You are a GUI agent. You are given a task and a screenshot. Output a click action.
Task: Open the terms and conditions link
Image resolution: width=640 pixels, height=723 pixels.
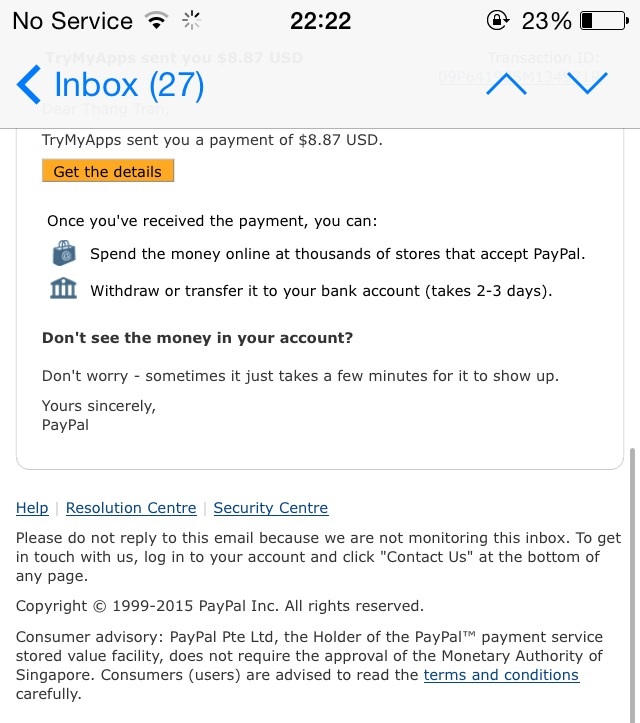click(501, 675)
